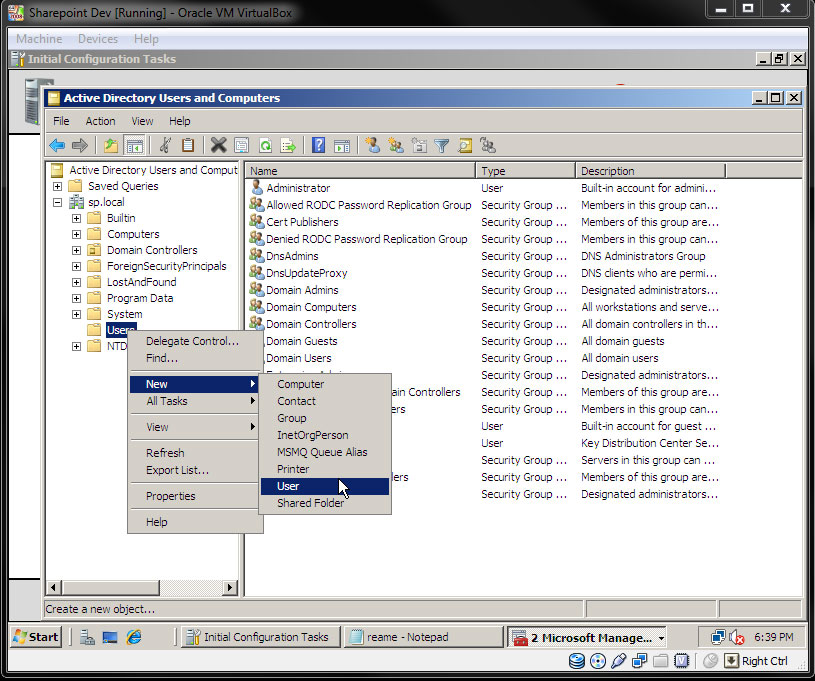Viewport: 815px width, 681px height.
Task: Select Properties in the context menu
Action: [195, 496]
